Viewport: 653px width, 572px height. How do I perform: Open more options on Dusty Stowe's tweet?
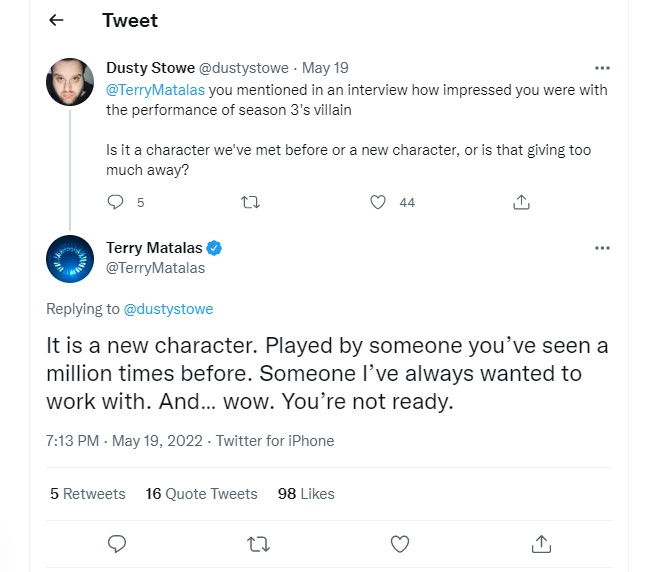point(602,68)
